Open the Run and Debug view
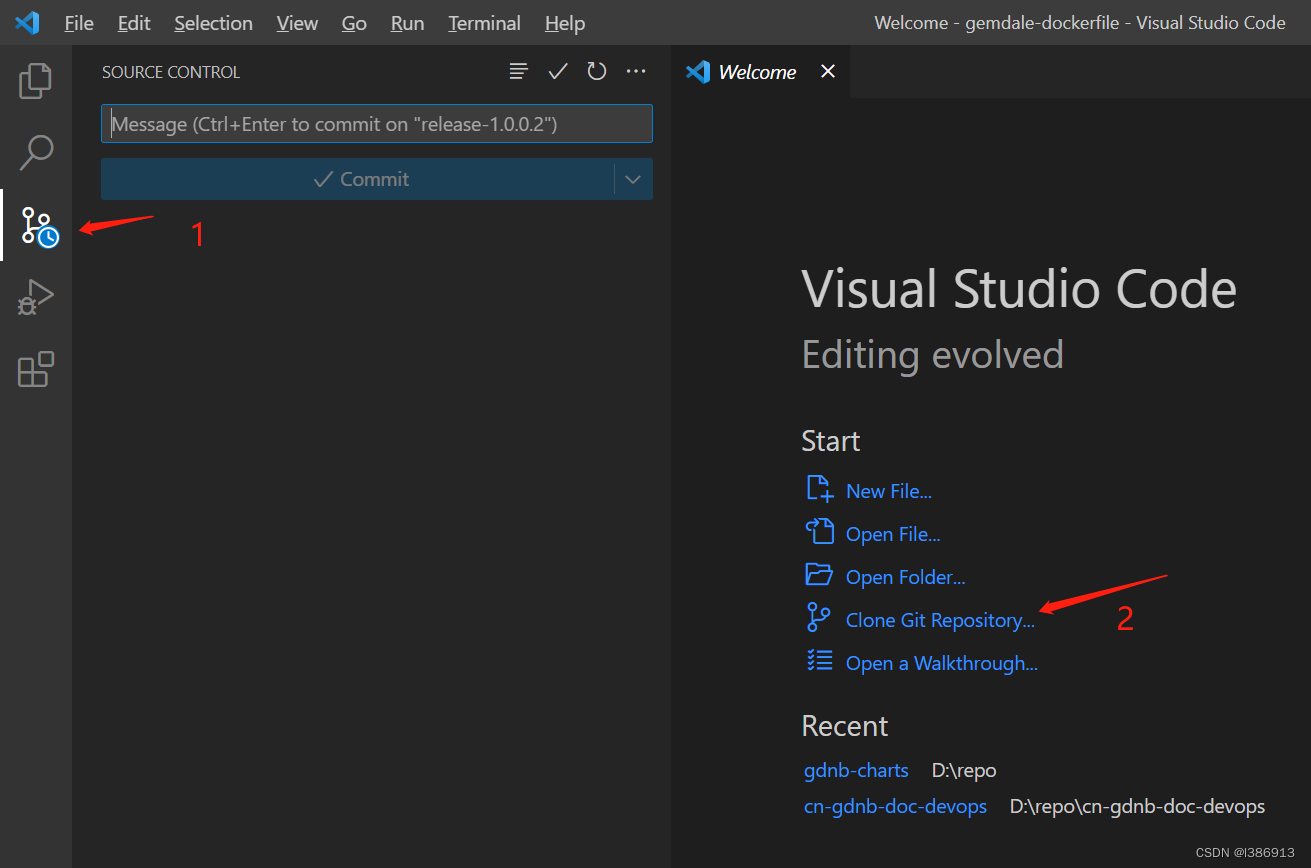Screen dimensions: 1311x868 (36, 298)
